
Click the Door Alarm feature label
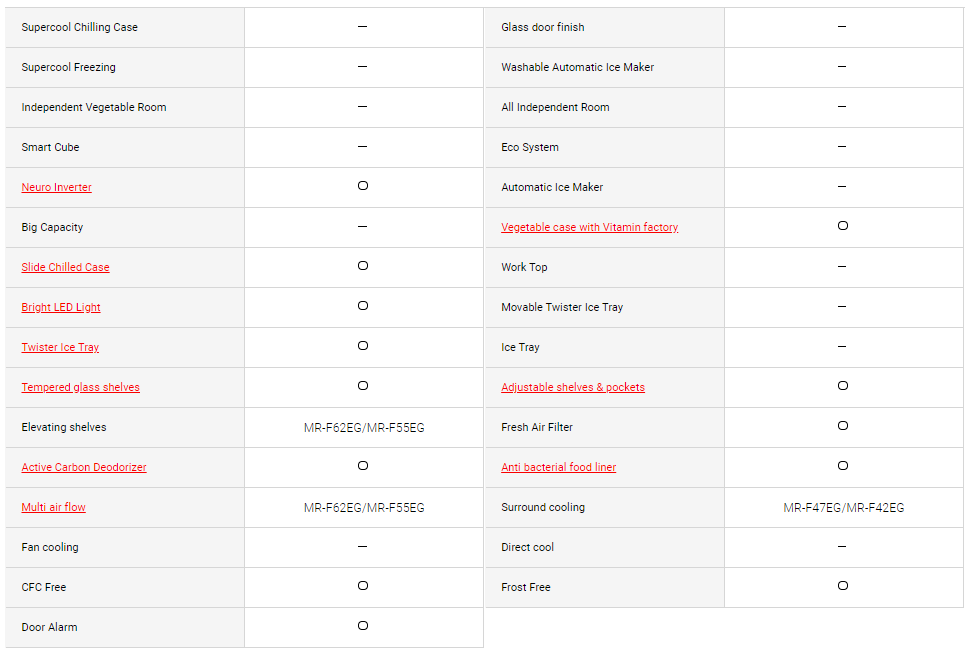[x=50, y=627]
